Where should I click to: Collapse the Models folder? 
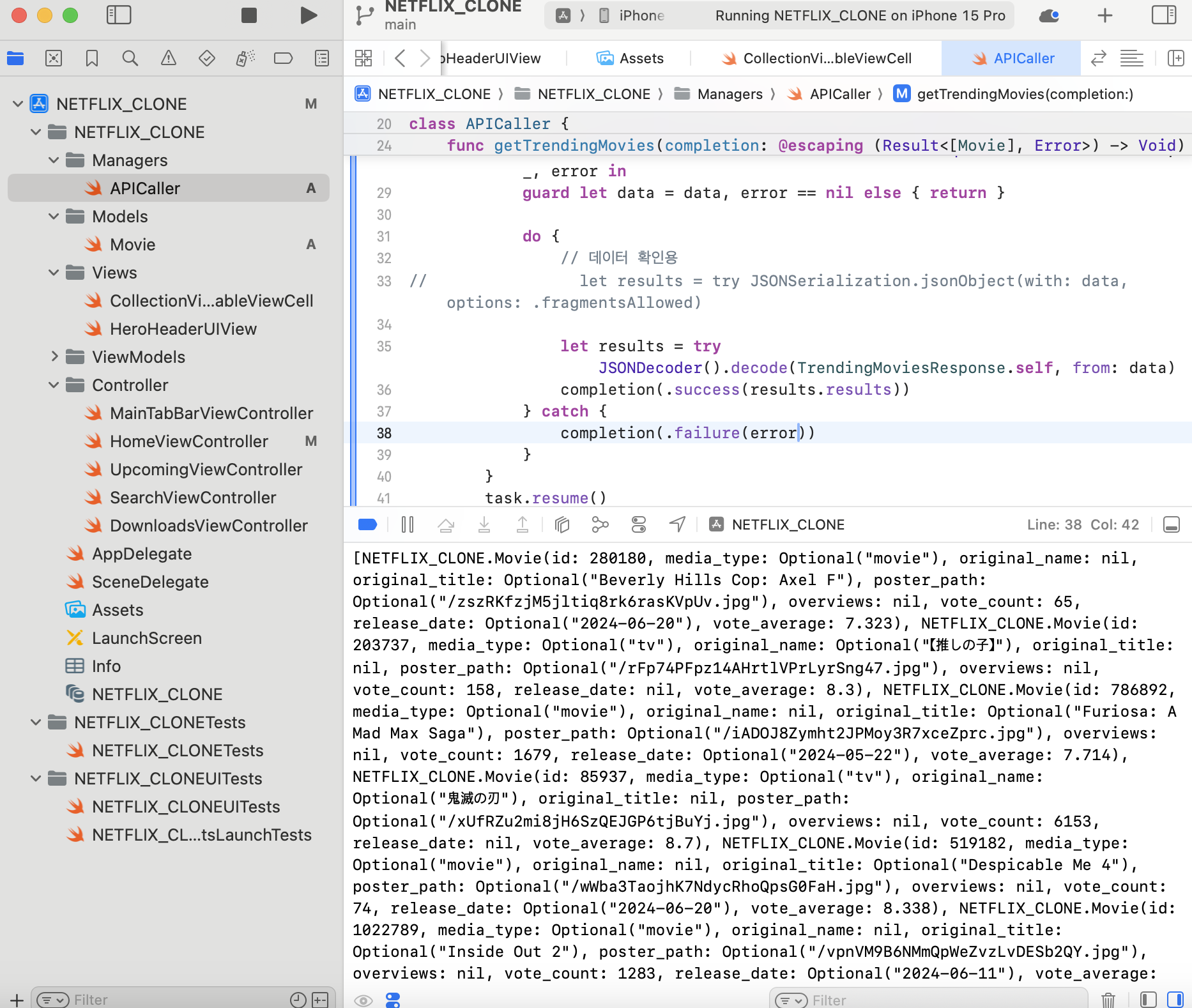coord(54,216)
